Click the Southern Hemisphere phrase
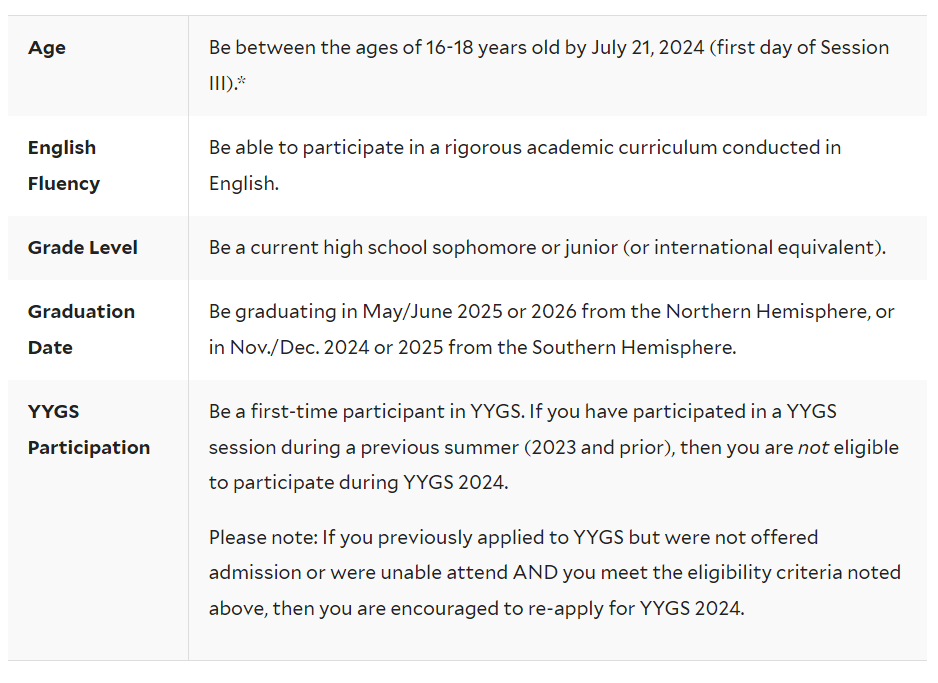The image size is (938, 683). [634, 347]
